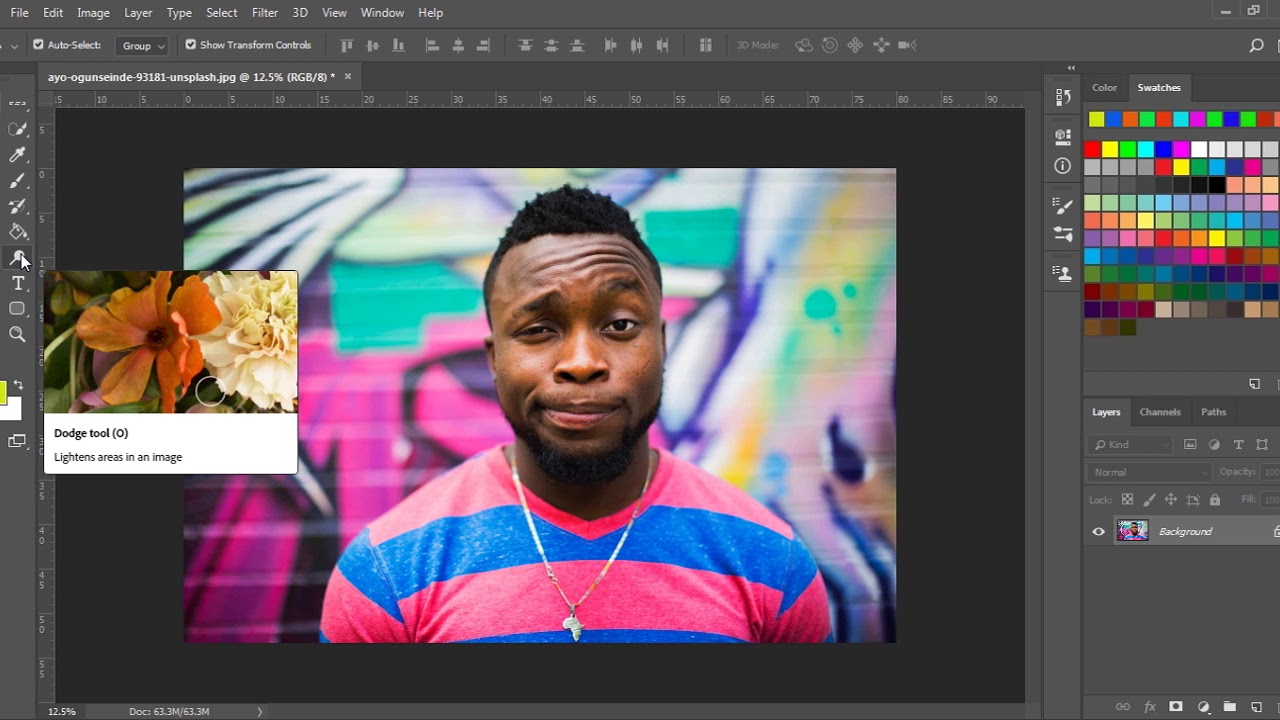Select the Quick Selection tool
The image size is (1280, 720).
17,129
